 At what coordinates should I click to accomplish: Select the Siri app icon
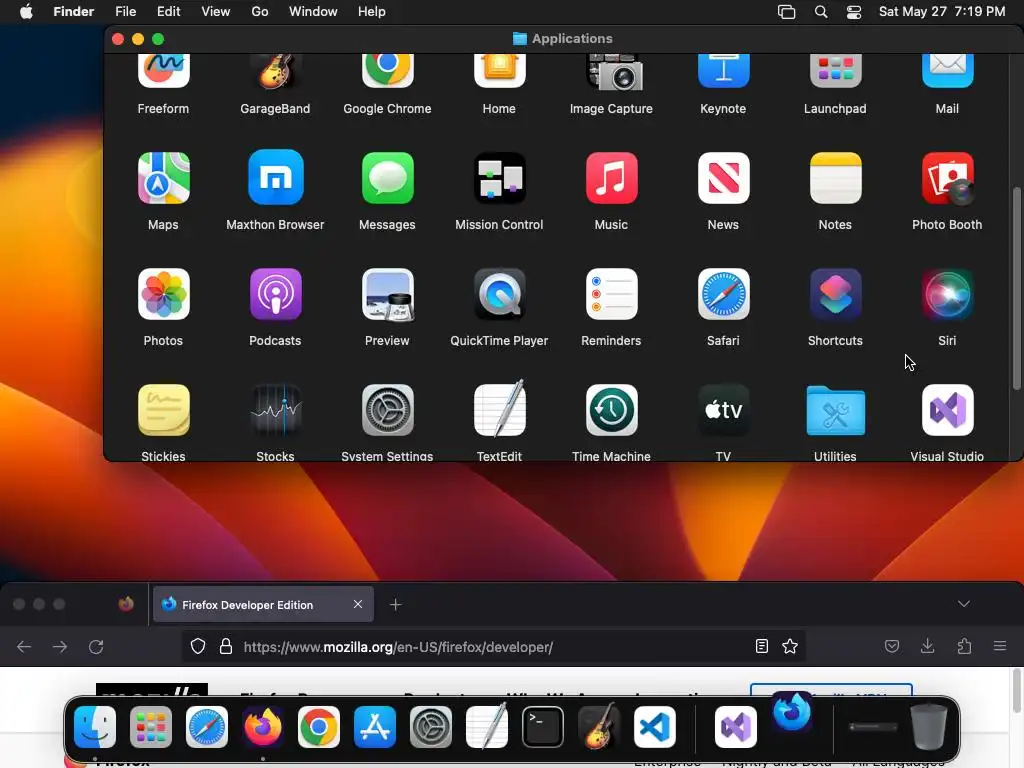click(947, 294)
